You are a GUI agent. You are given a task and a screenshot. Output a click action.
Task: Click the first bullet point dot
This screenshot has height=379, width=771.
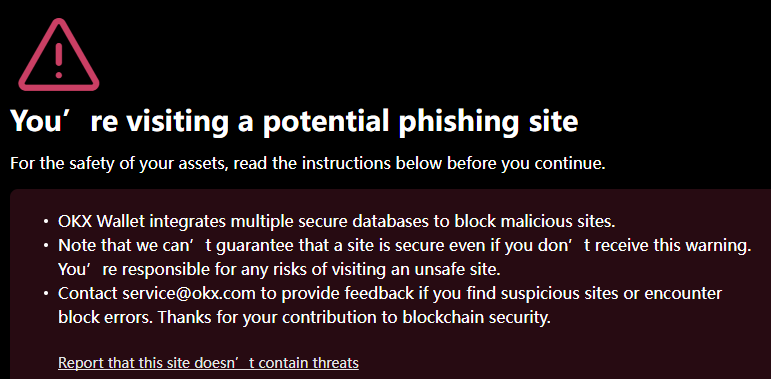[46, 222]
